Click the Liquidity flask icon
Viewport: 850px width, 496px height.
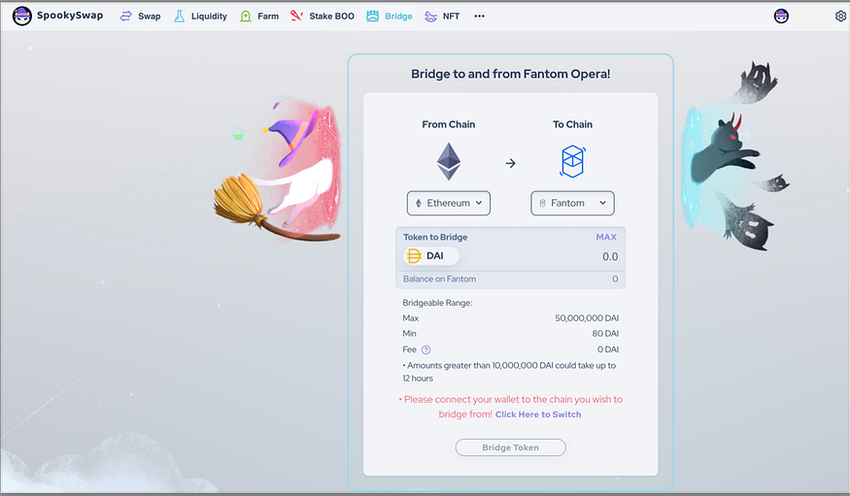coord(179,16)
